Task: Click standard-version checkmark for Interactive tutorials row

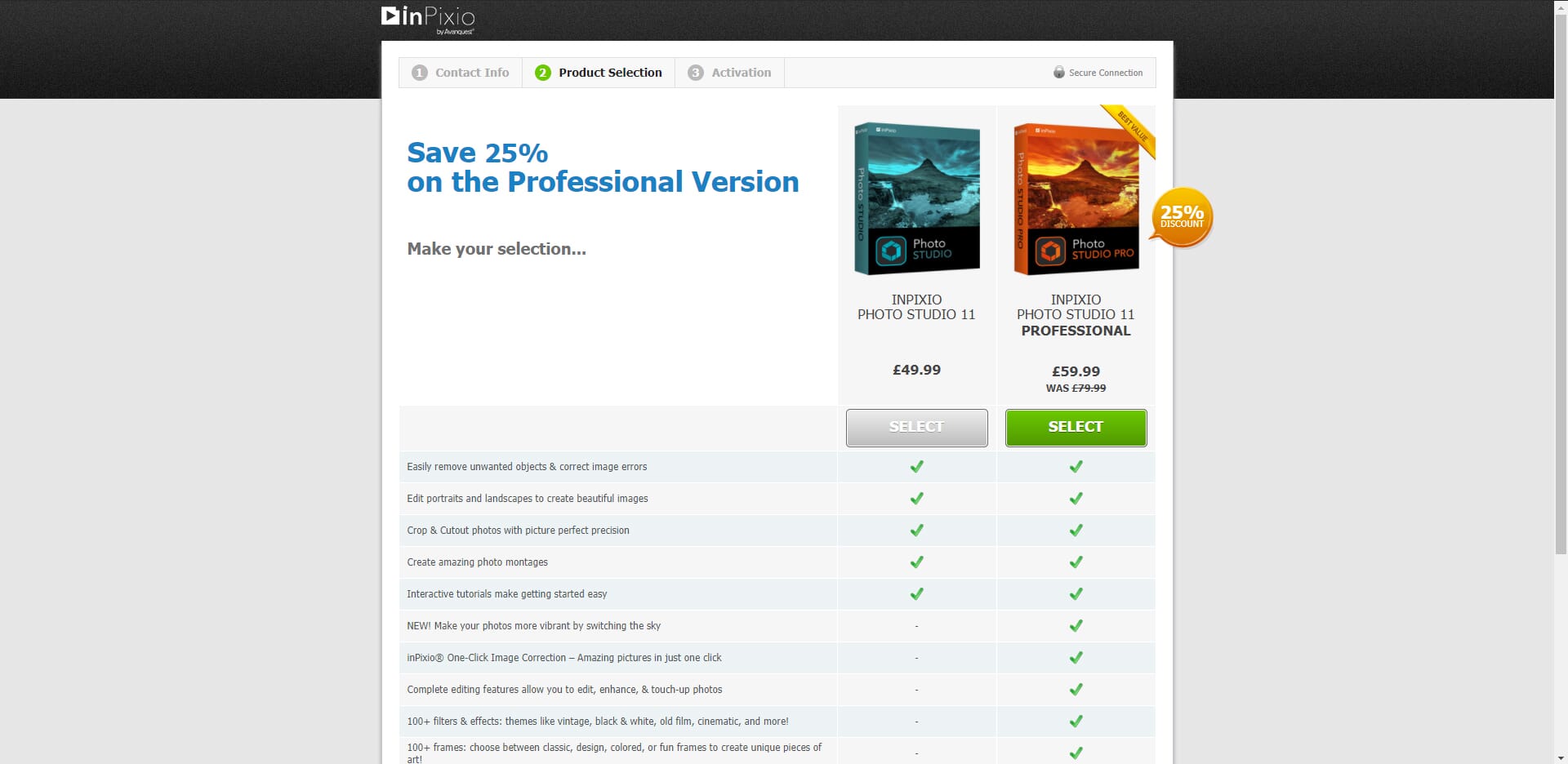Action: (x=916, y=594)
